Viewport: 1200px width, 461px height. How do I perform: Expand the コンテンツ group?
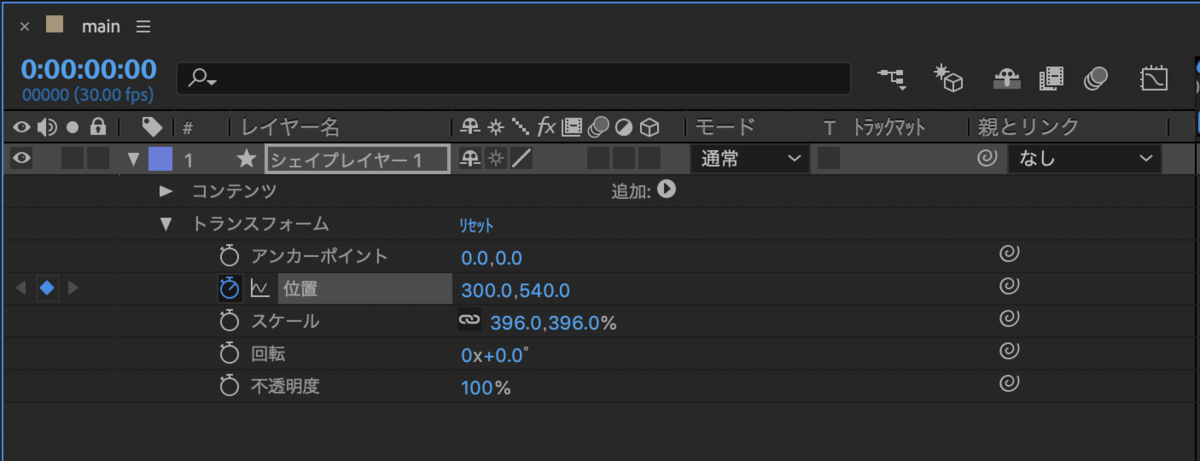(x=166, y=191)
